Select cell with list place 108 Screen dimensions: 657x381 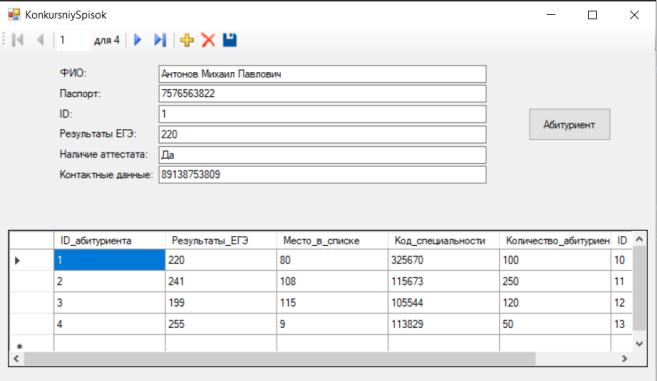[332, 281]
